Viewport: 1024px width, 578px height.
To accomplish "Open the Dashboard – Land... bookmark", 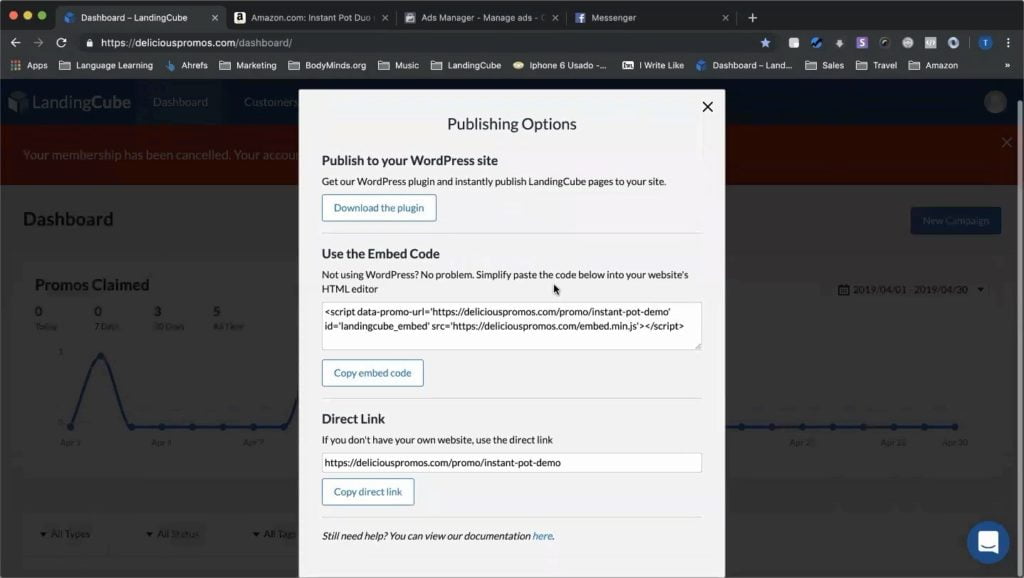I will pyautogui.click(x=744, y=65).
